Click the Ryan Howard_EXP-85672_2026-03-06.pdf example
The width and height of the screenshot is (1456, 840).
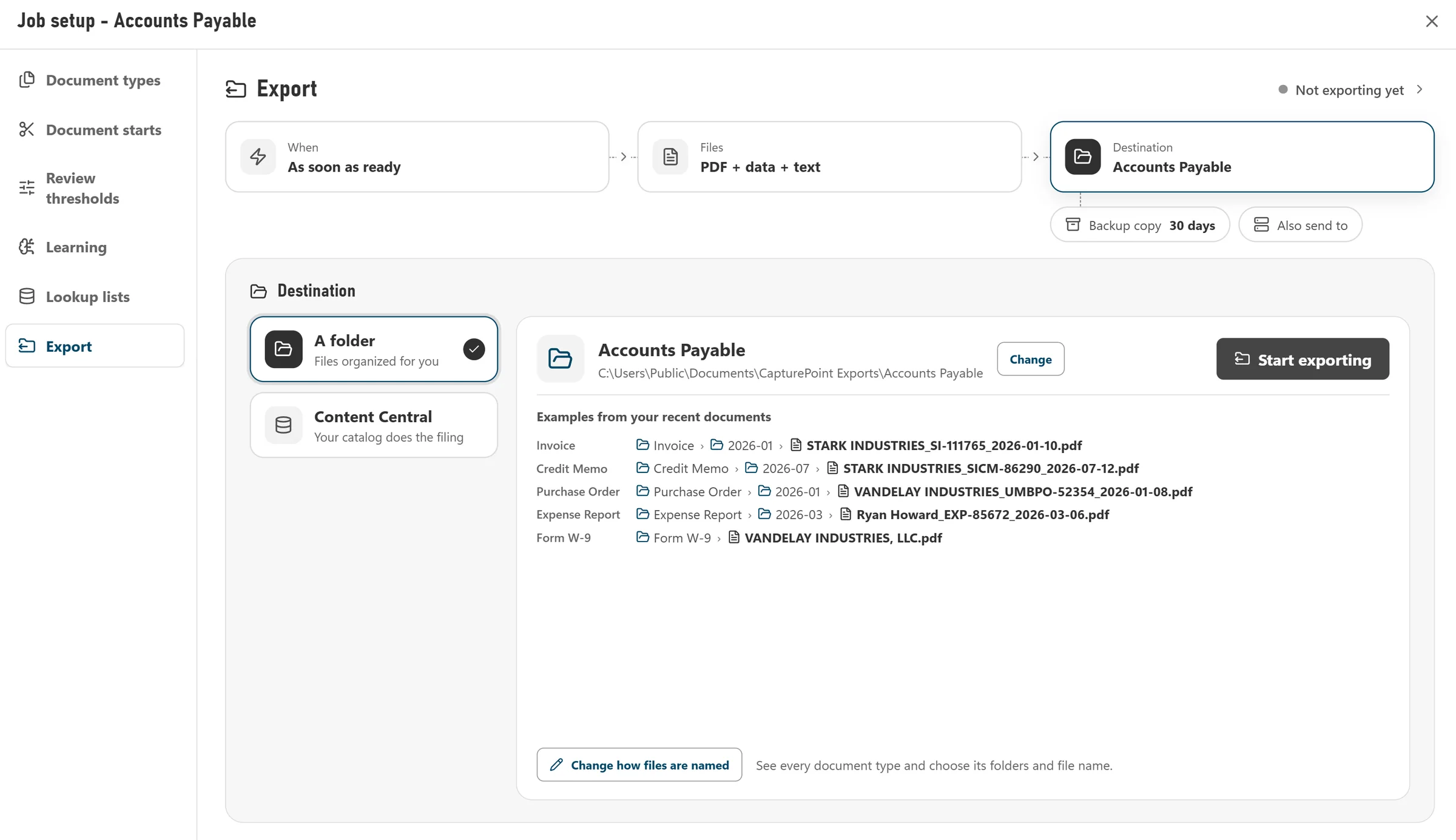pos(982,514)
